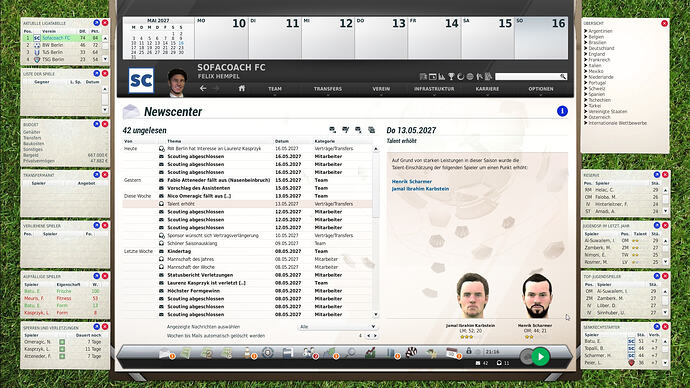
Task: Close the Übersicht widget
Action: [664, 23]
